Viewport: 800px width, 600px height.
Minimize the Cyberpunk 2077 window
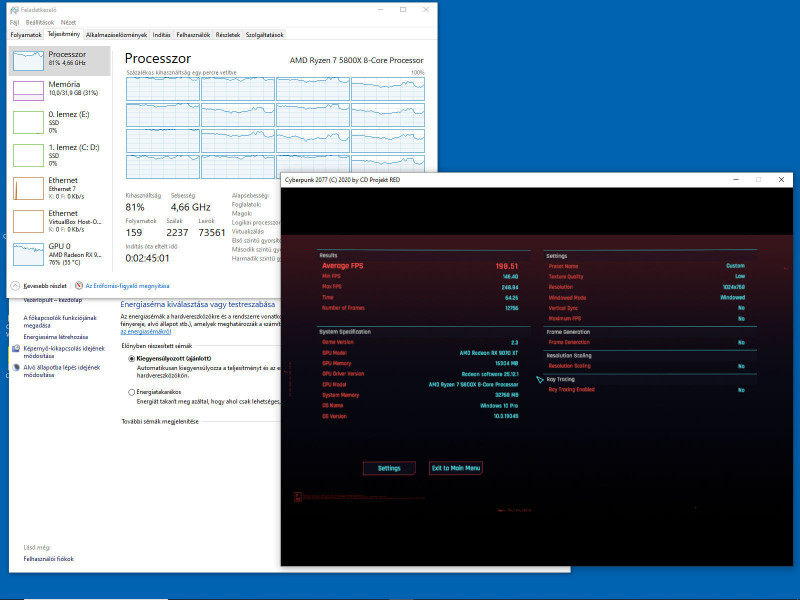click(x=736, y=180)
